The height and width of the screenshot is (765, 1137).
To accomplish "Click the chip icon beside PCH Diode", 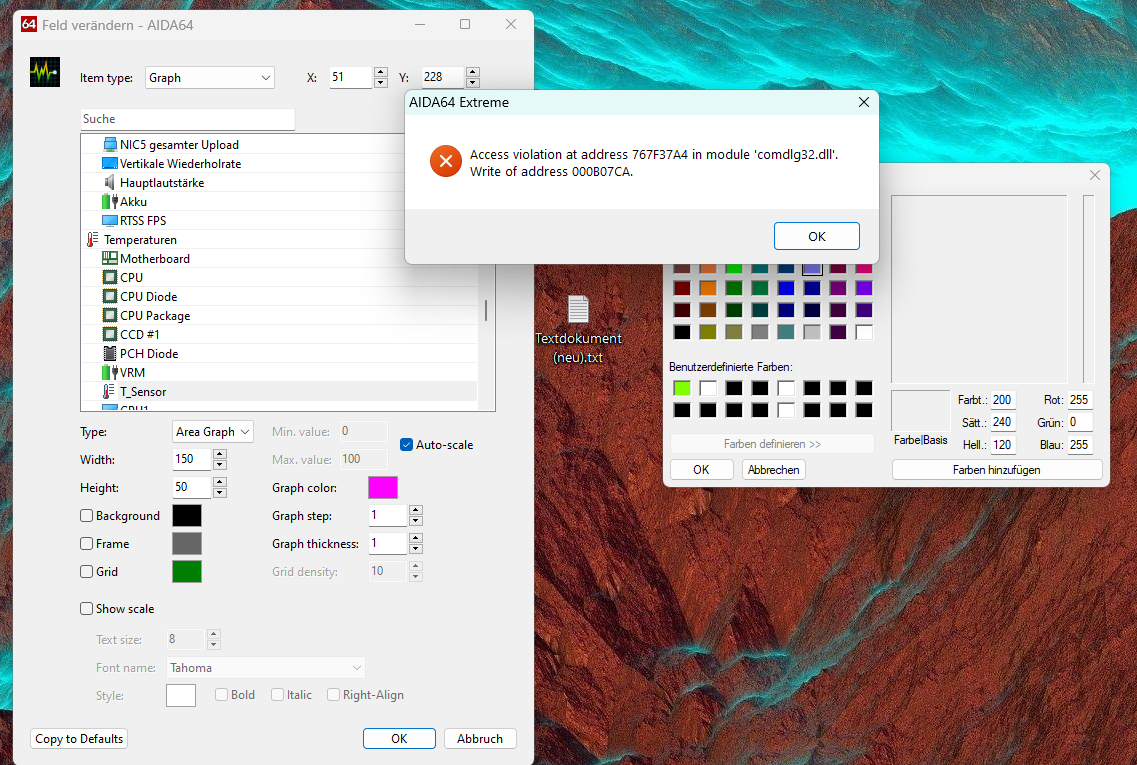I will pos(109,353).
